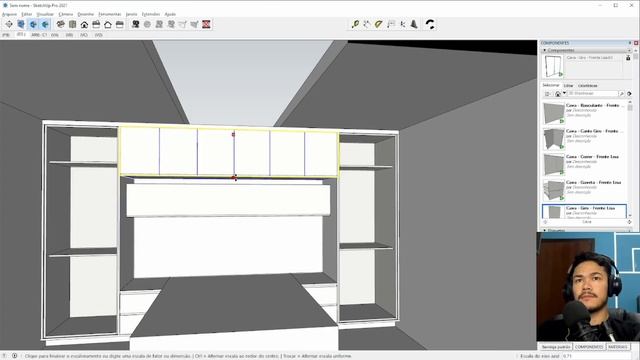Image resolution: width=640 pixels, height=360 pixels.
Task: Click the details arrow beside search
Action: pos(629,94)
